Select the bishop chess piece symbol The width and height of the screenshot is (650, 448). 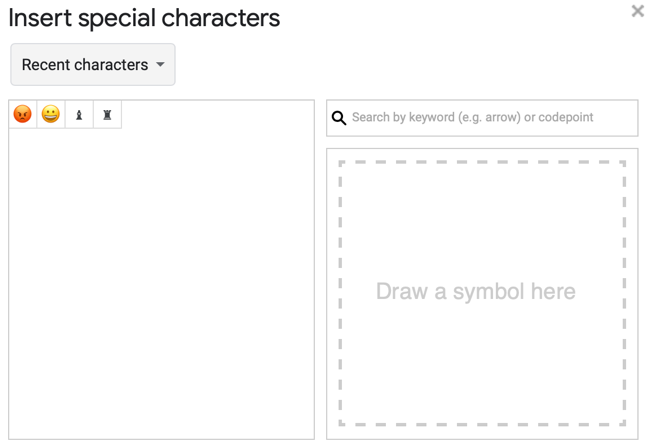79,115
